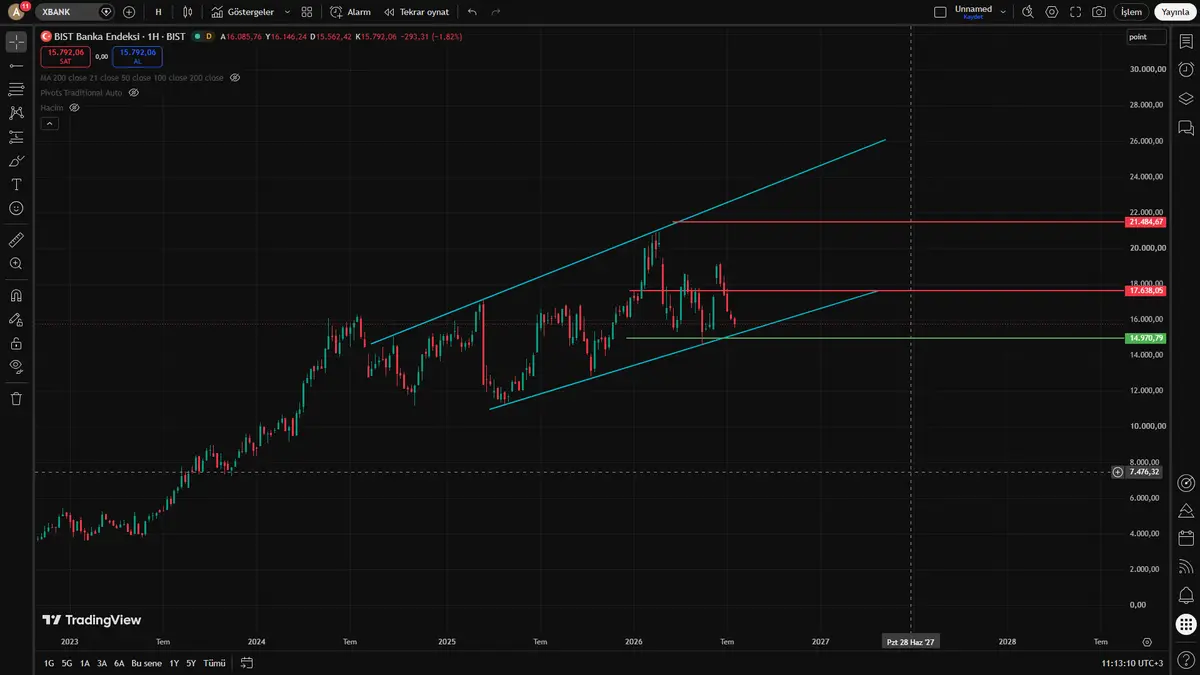1200x675 pixels.
Task: Open the forecasting and measurement tools
Action: (x=16, y=137)
